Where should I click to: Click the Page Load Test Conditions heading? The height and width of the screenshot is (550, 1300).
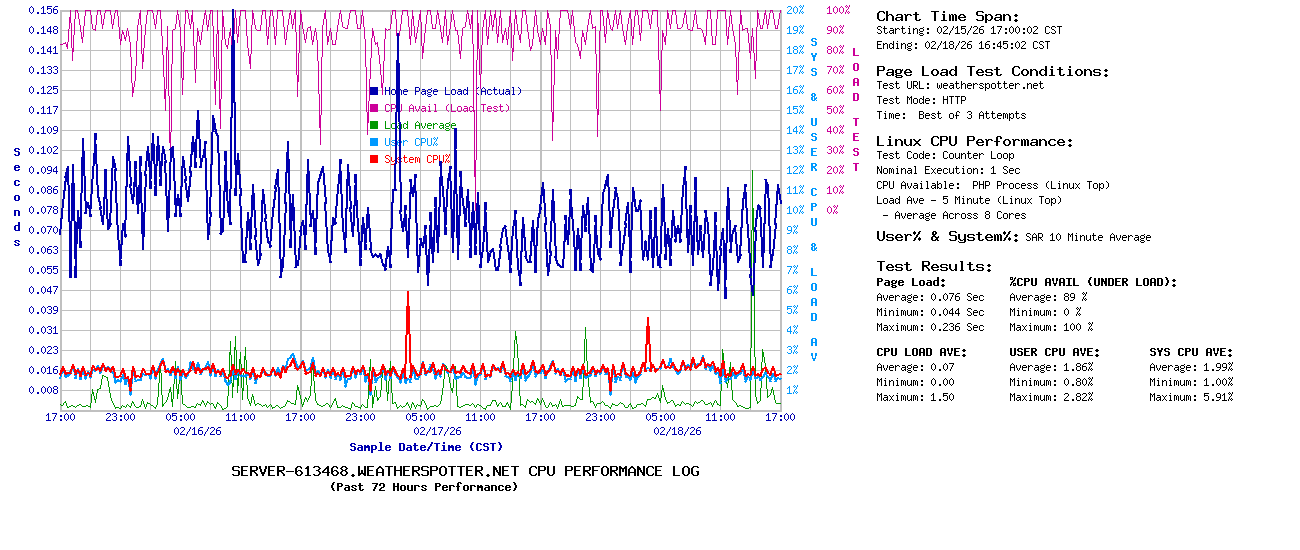point(992,71)
